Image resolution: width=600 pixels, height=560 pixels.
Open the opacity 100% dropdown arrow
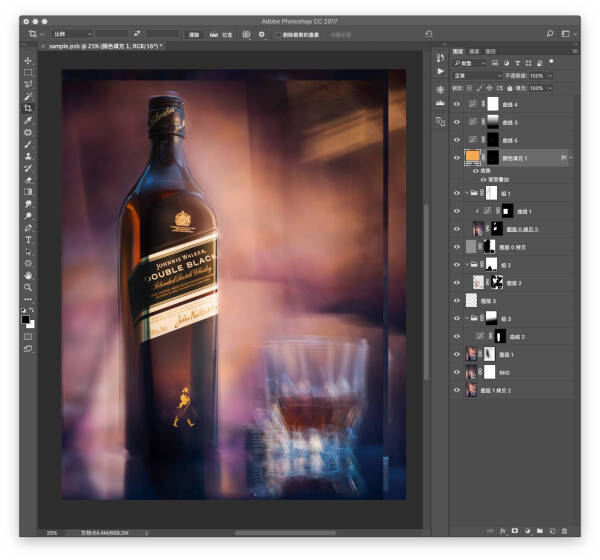[x=550, y=76]
